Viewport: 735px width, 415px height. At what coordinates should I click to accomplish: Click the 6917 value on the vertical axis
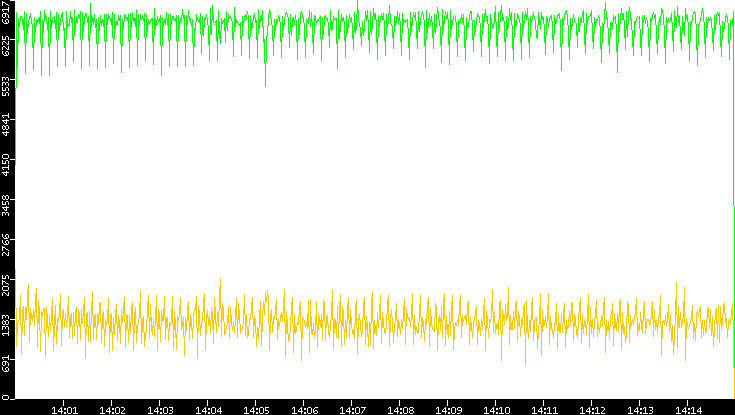pyautogui.click(x=6, y=12)
